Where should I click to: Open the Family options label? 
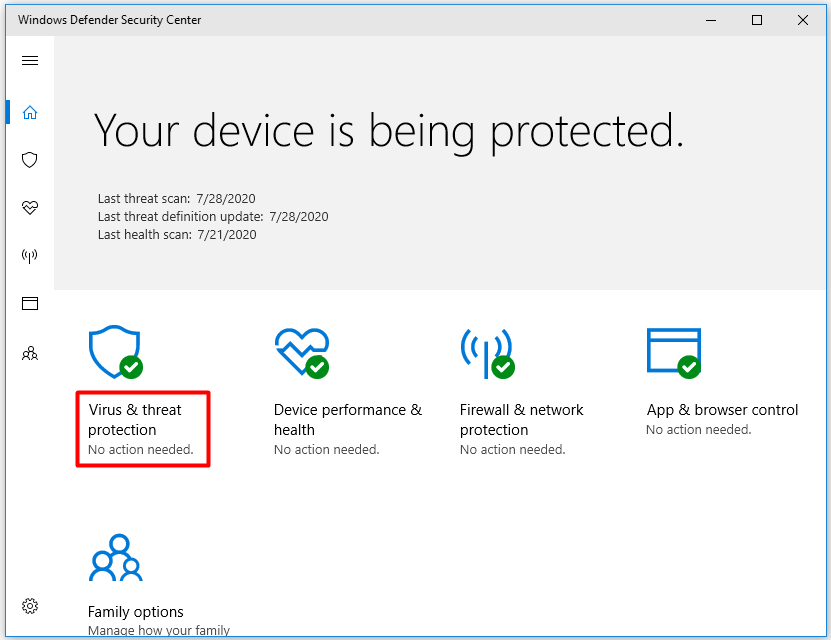point(136,612)
